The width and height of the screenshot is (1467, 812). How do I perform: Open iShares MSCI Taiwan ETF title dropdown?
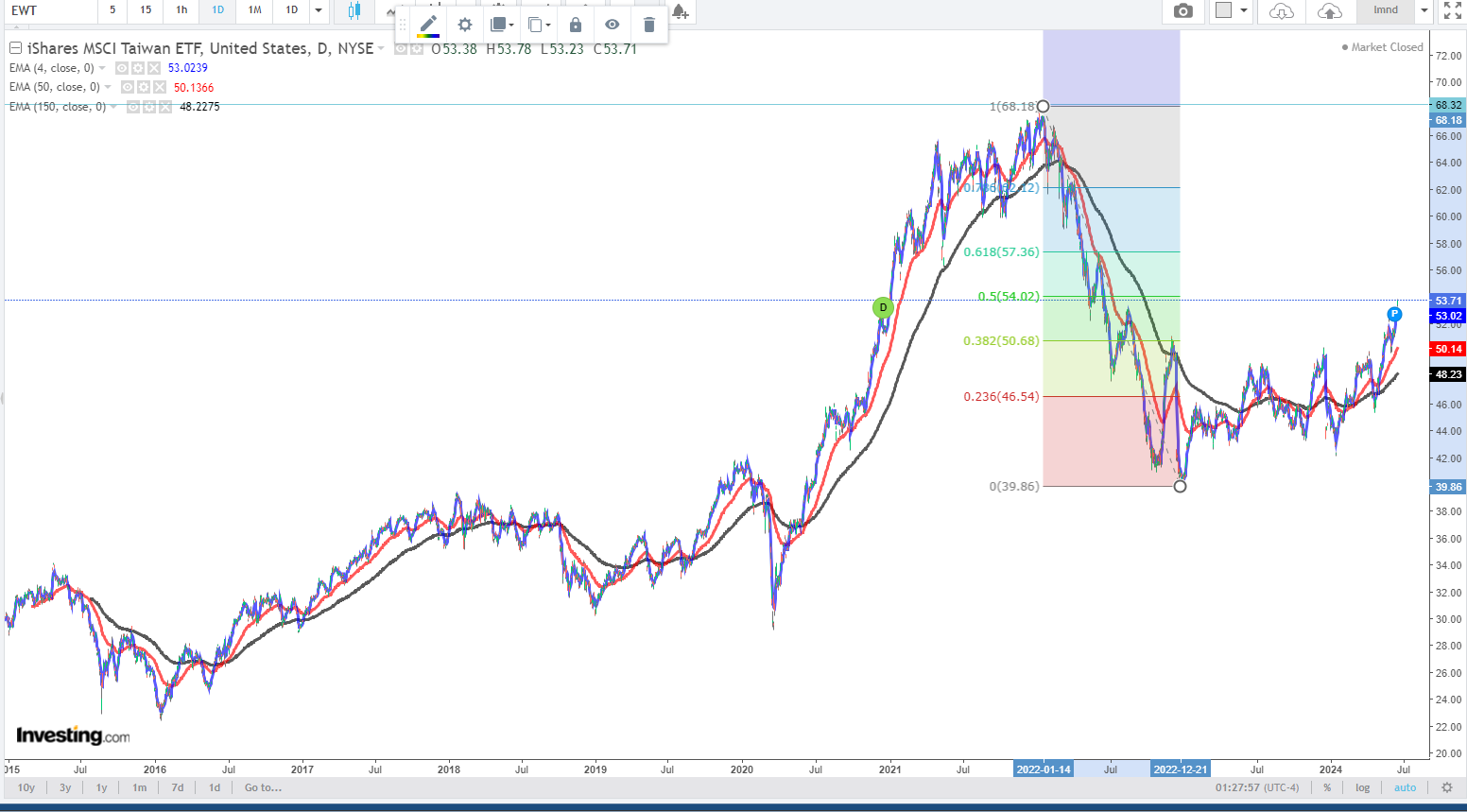point(381,48)
